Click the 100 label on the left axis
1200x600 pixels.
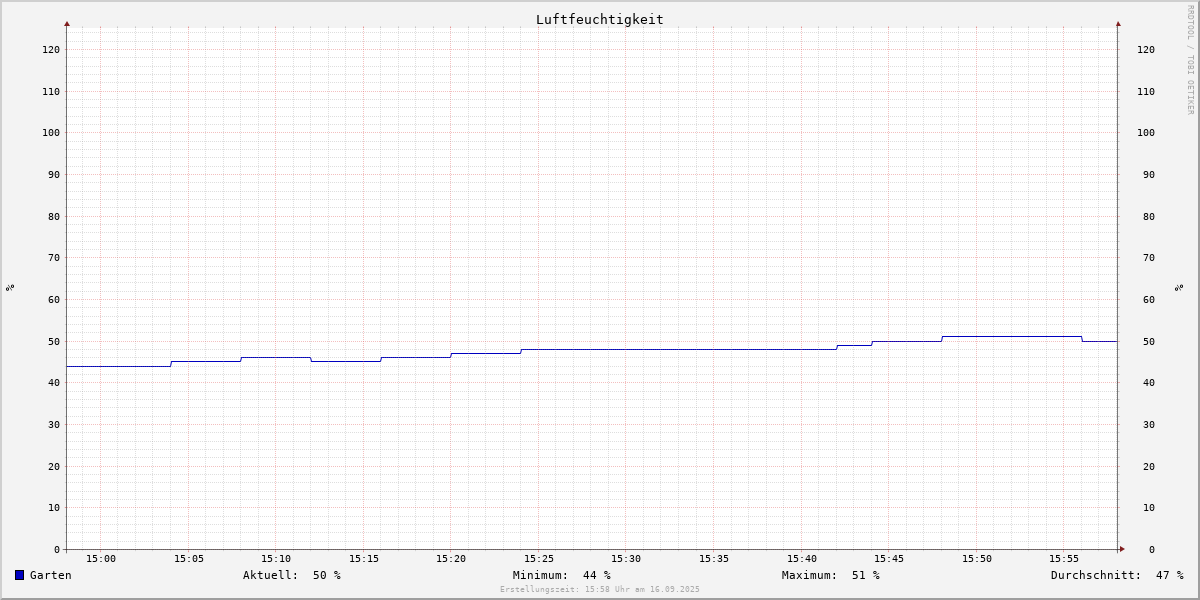(x=51, y=132)
